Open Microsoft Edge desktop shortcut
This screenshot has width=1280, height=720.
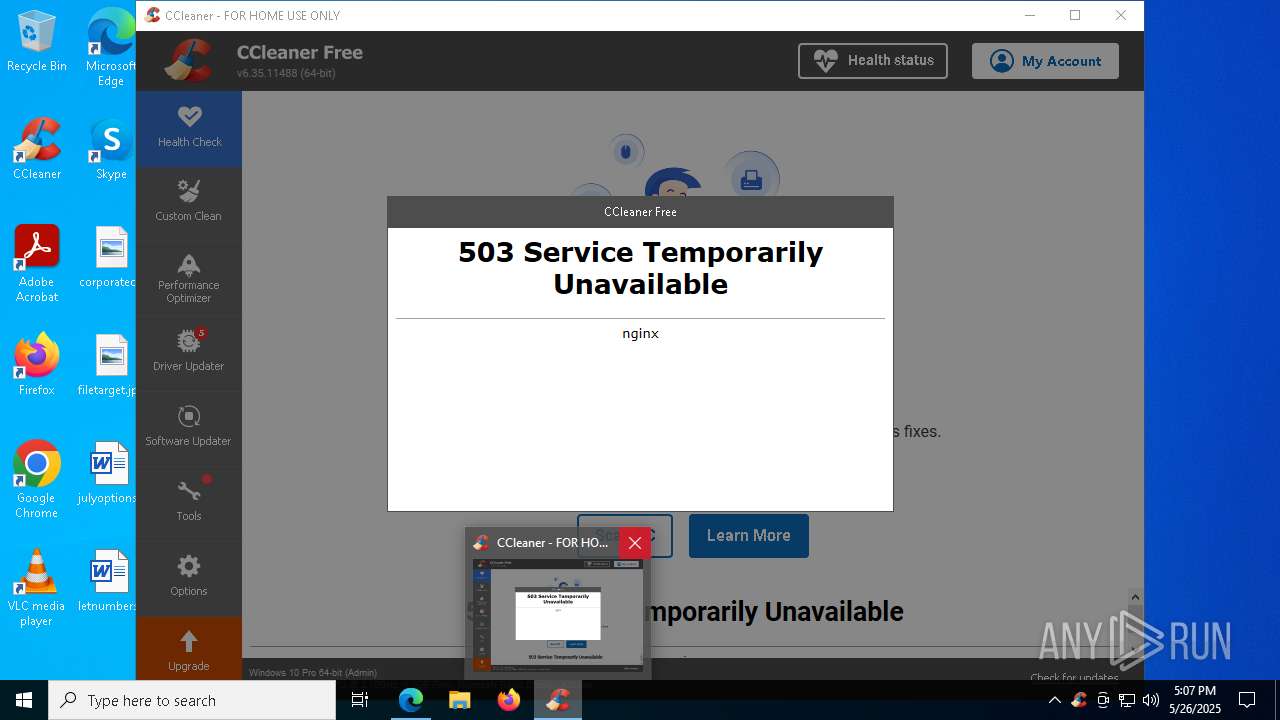click(111, 47)
